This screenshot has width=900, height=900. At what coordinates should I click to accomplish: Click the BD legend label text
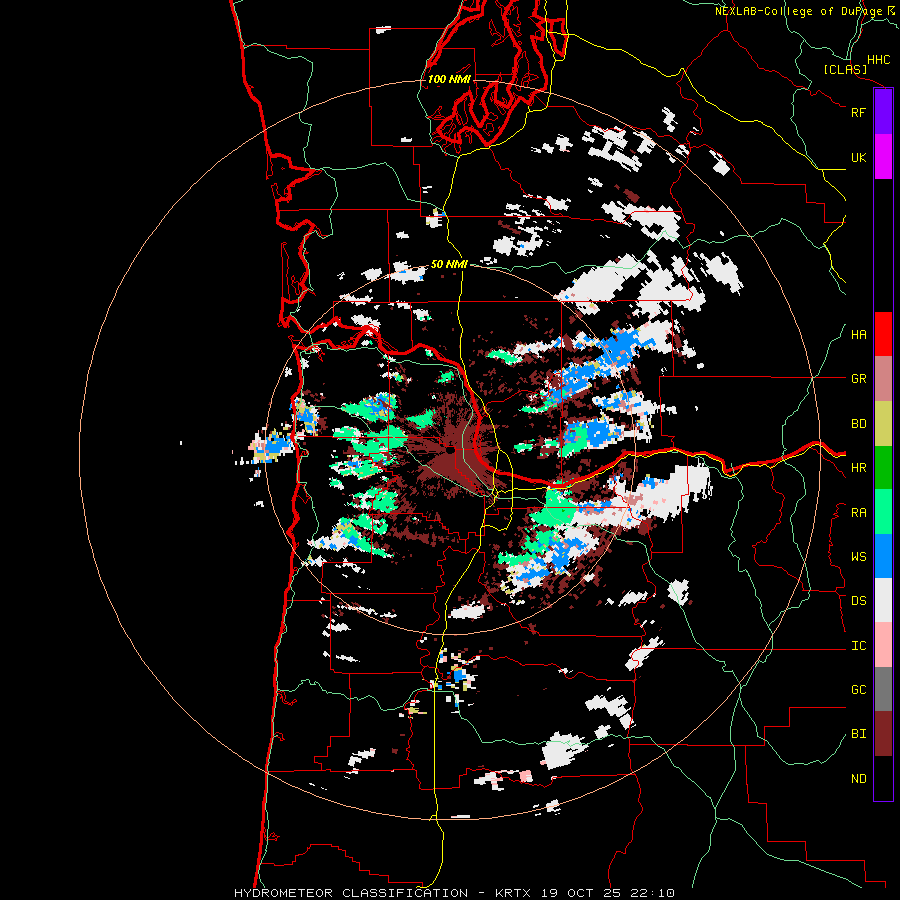[858, 424]
